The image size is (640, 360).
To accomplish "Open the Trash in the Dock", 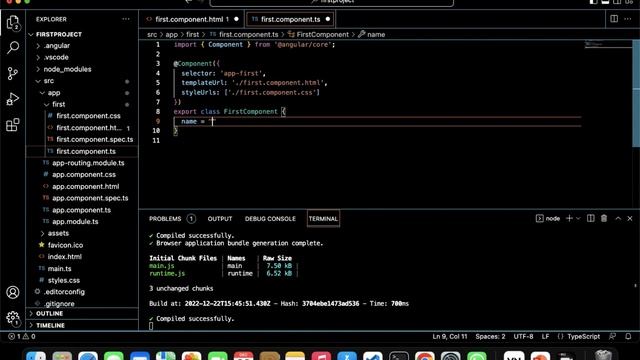I will (603, 355).
